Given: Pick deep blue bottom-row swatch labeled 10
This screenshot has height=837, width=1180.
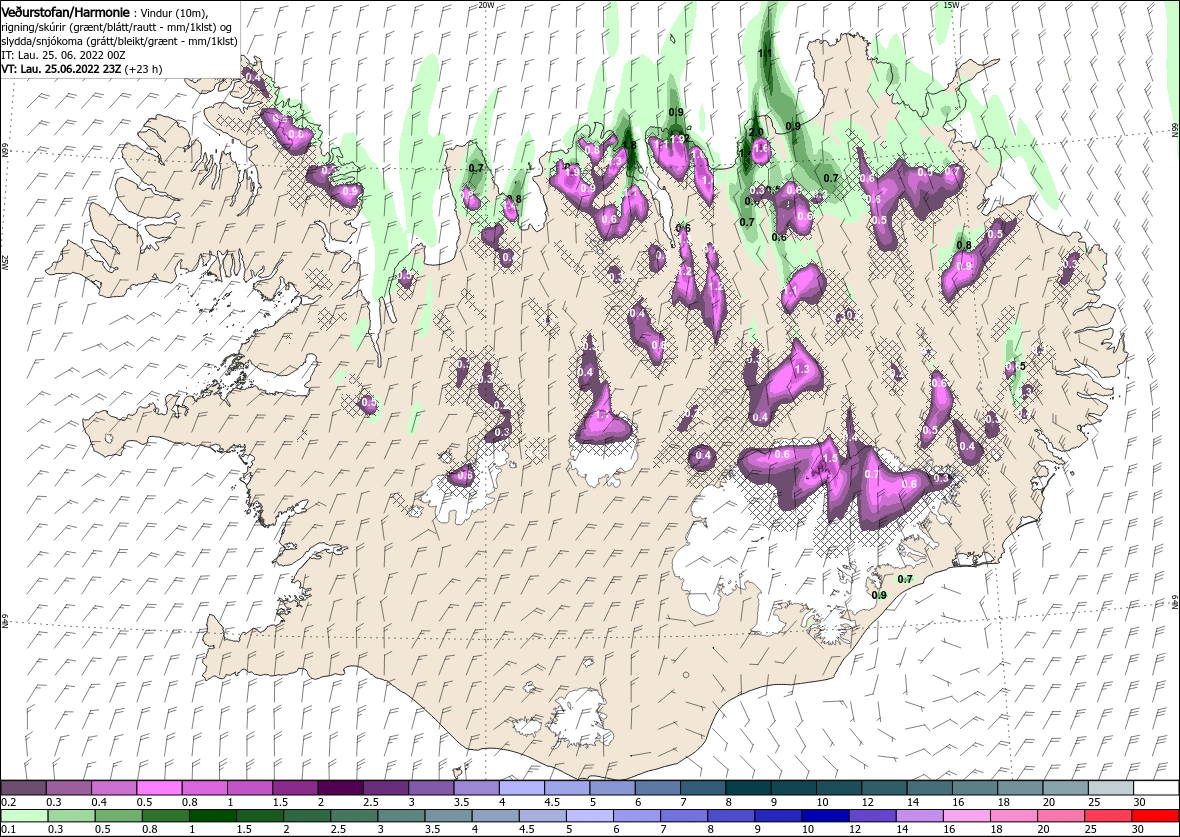Looking at the screenshot, I should tap(825, 816).
